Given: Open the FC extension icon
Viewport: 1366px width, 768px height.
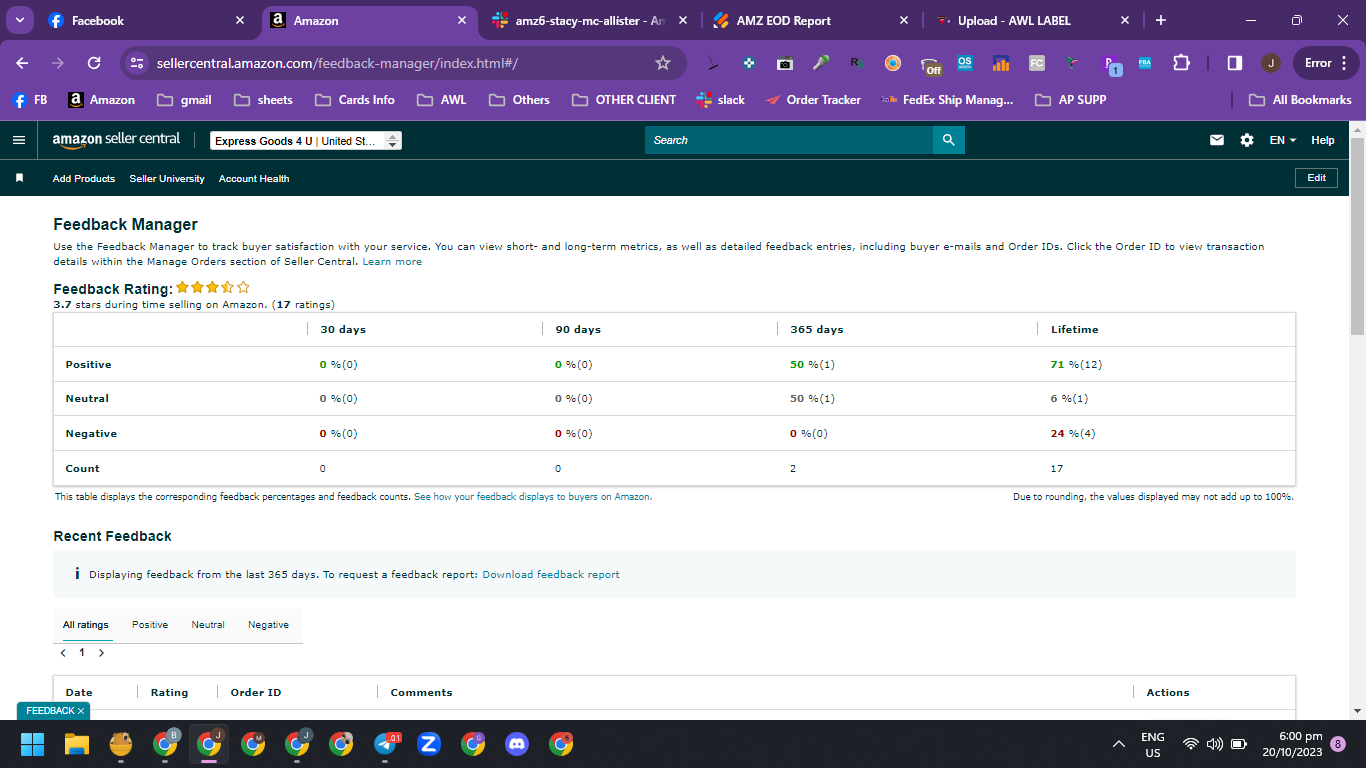Looking at the screenshot, I should coord(1037,63).
